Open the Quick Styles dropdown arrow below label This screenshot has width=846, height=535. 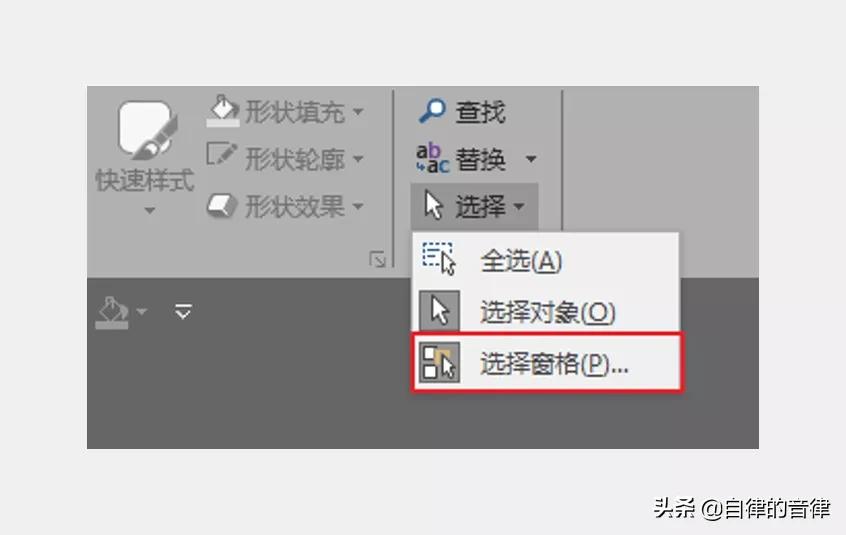point(149,210)
